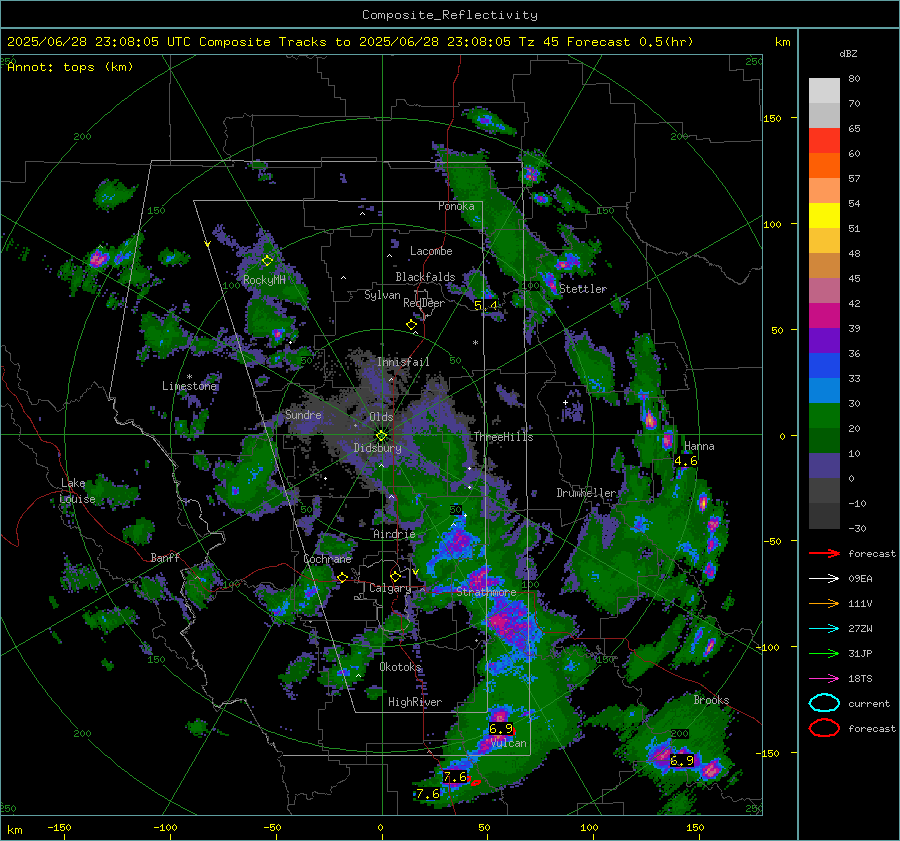Click the Stettler city label
The height and width of the screenshot is (841, 900).
point(583,289)
